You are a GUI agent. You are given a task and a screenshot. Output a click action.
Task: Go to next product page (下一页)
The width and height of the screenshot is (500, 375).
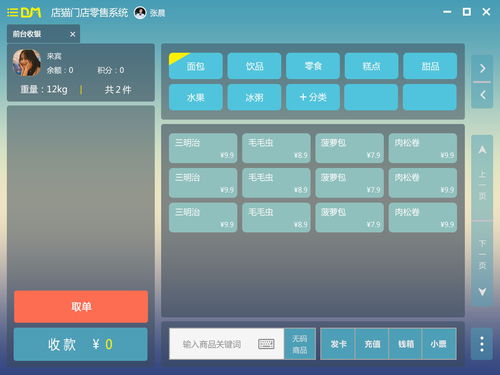pos(482,263)
